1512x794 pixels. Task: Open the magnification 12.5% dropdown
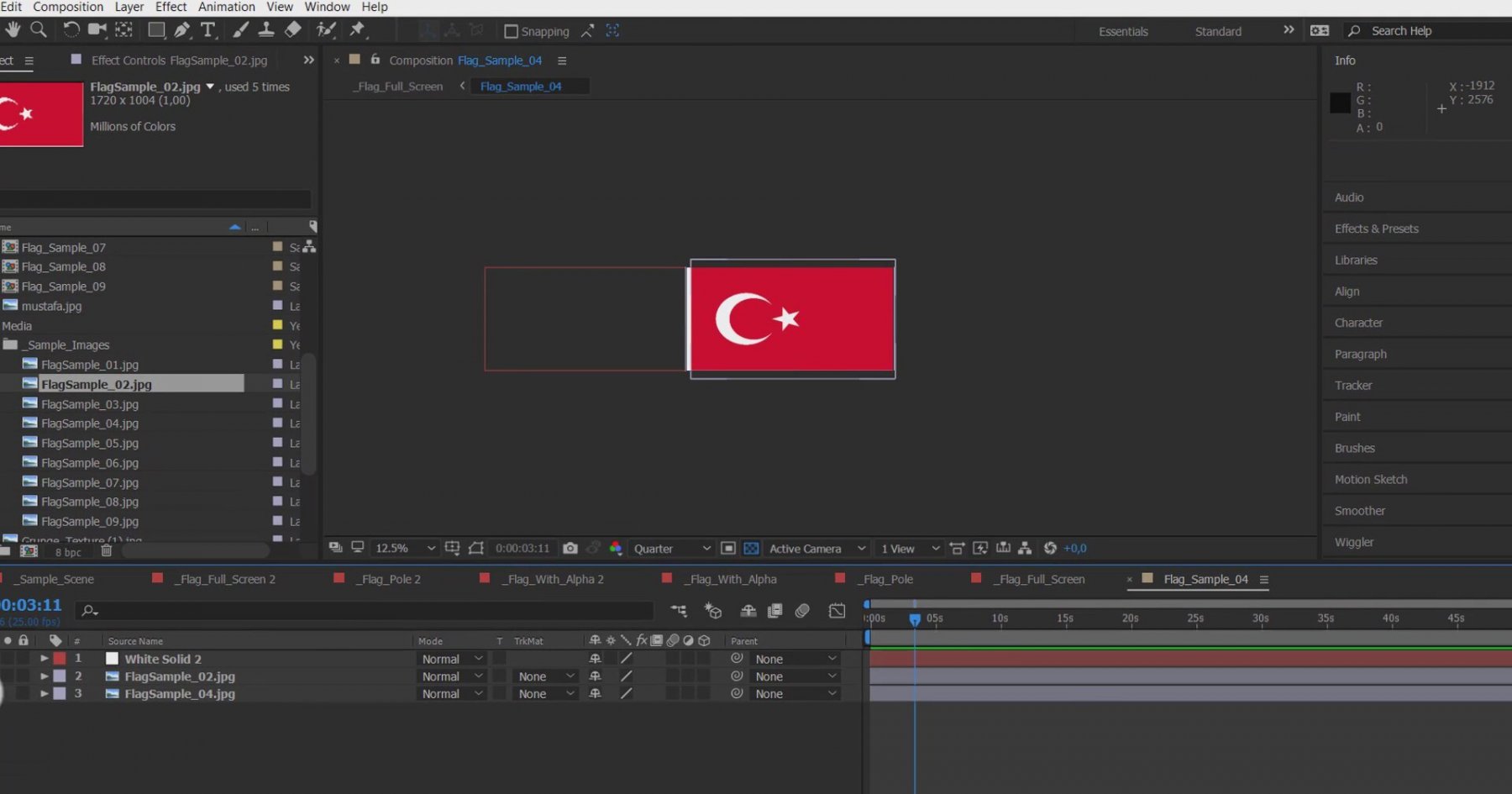pos(405,548)
